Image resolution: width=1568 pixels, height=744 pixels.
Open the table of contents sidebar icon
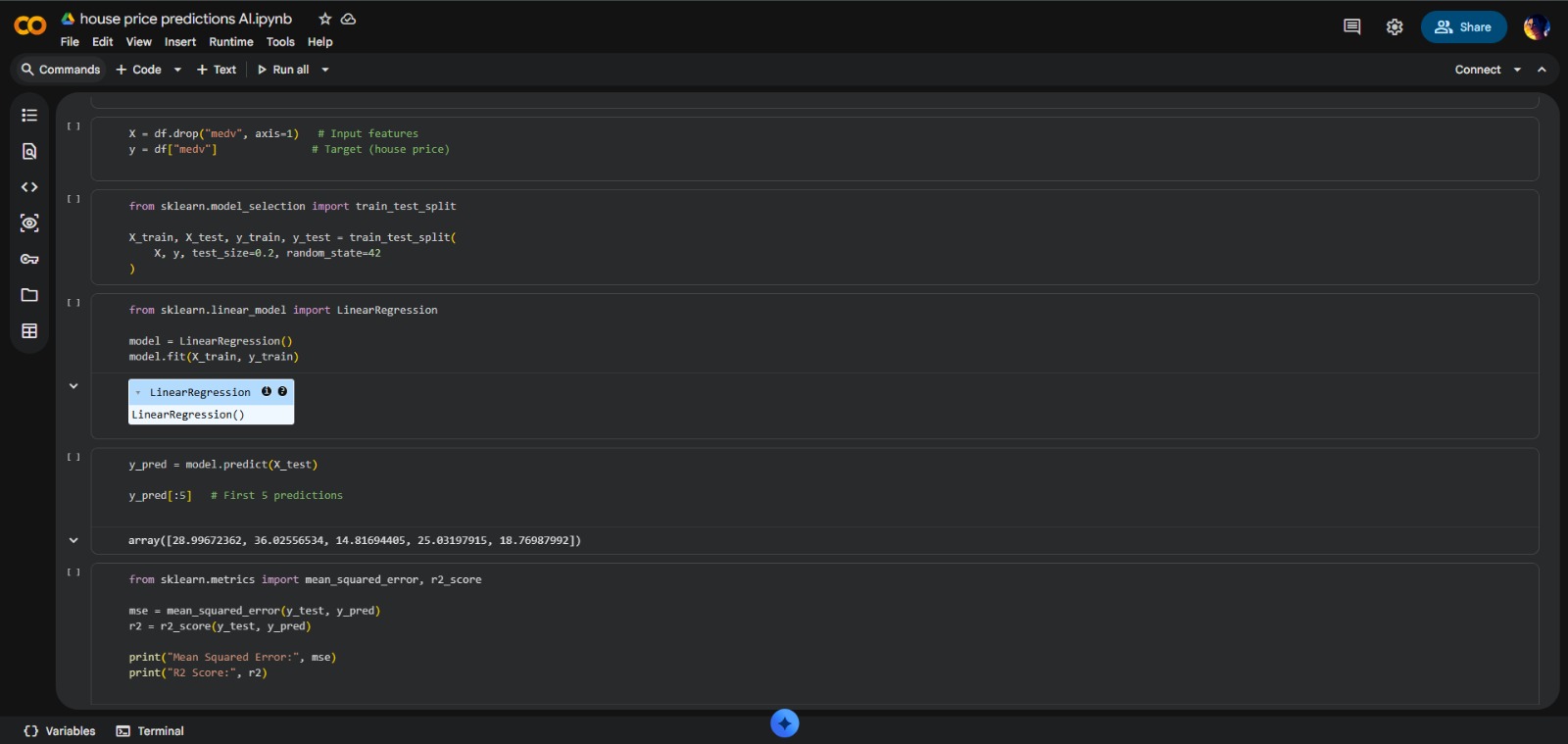[29, 116]
